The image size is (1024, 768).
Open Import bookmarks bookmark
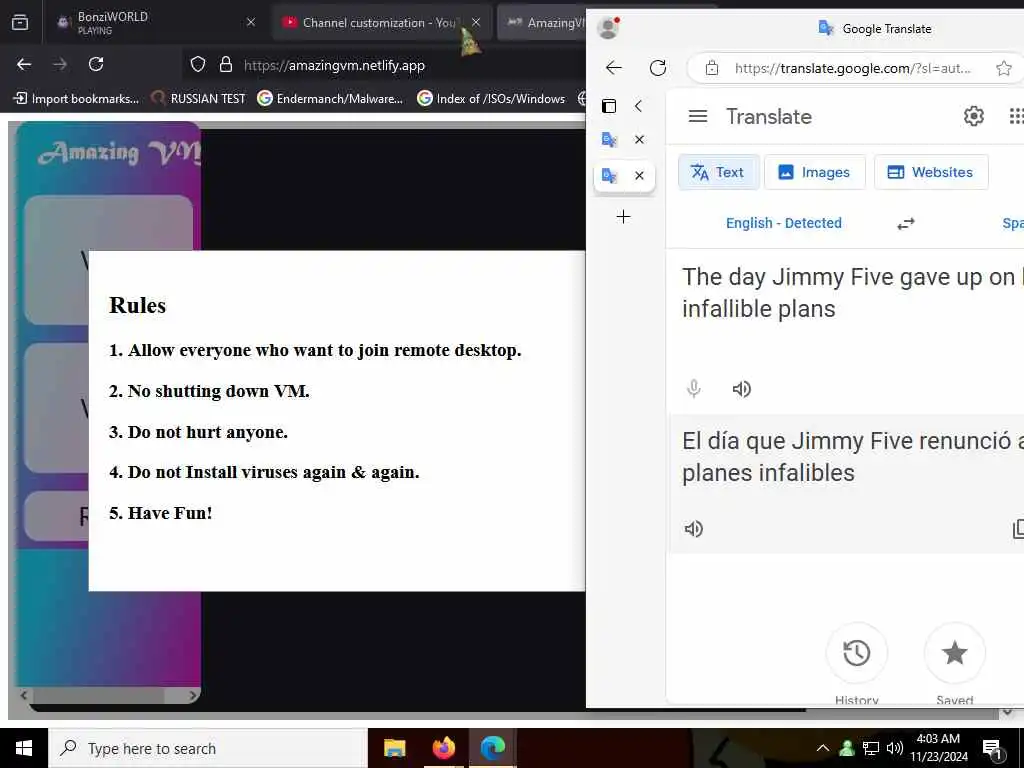(77, 99)
